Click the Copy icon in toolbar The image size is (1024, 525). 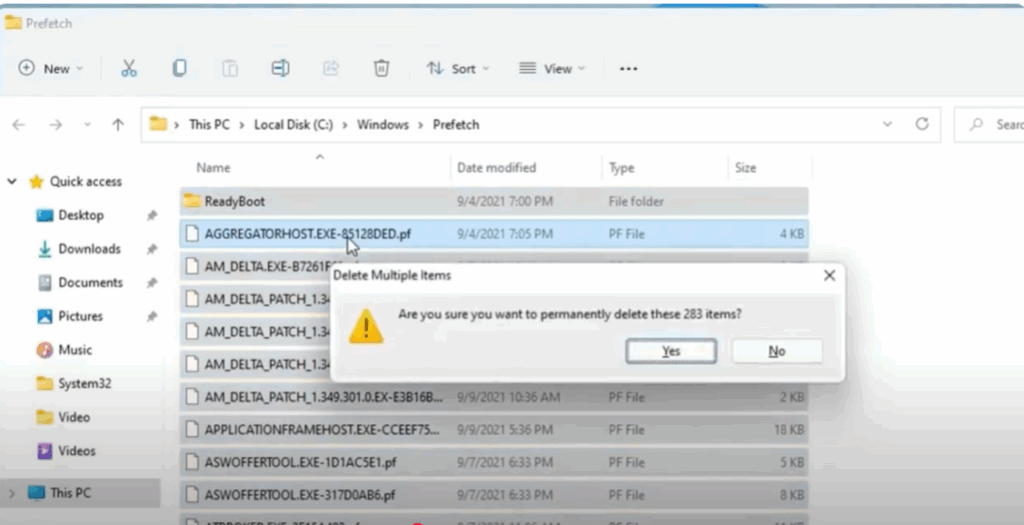click(x=179, y=68)
